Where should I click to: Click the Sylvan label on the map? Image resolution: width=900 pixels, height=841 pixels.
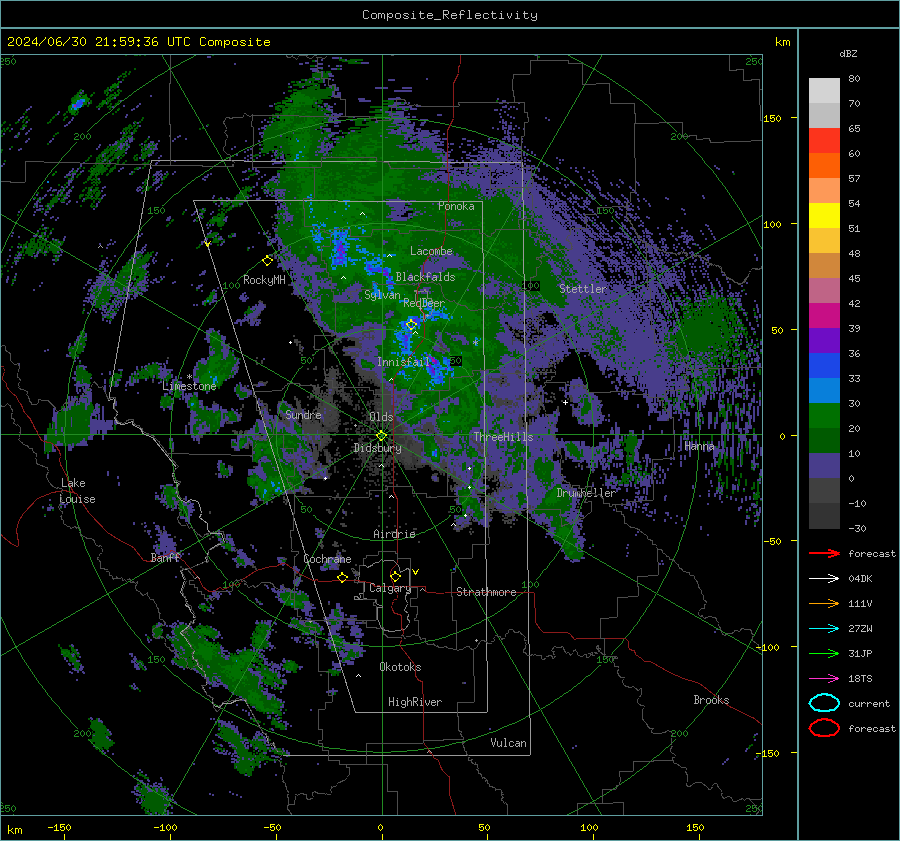coord(382,295)
